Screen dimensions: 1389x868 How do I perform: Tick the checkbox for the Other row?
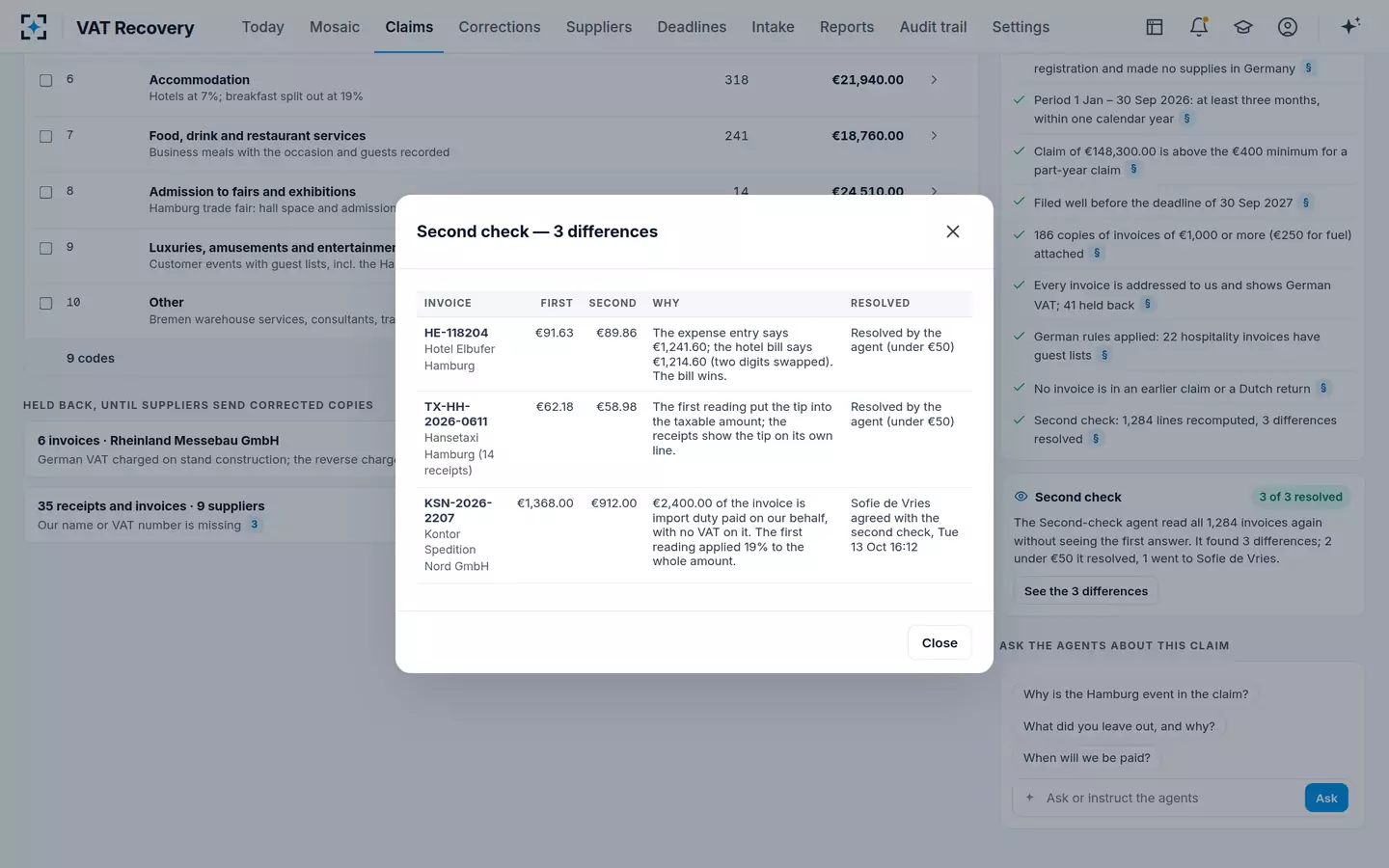point(45,303)
